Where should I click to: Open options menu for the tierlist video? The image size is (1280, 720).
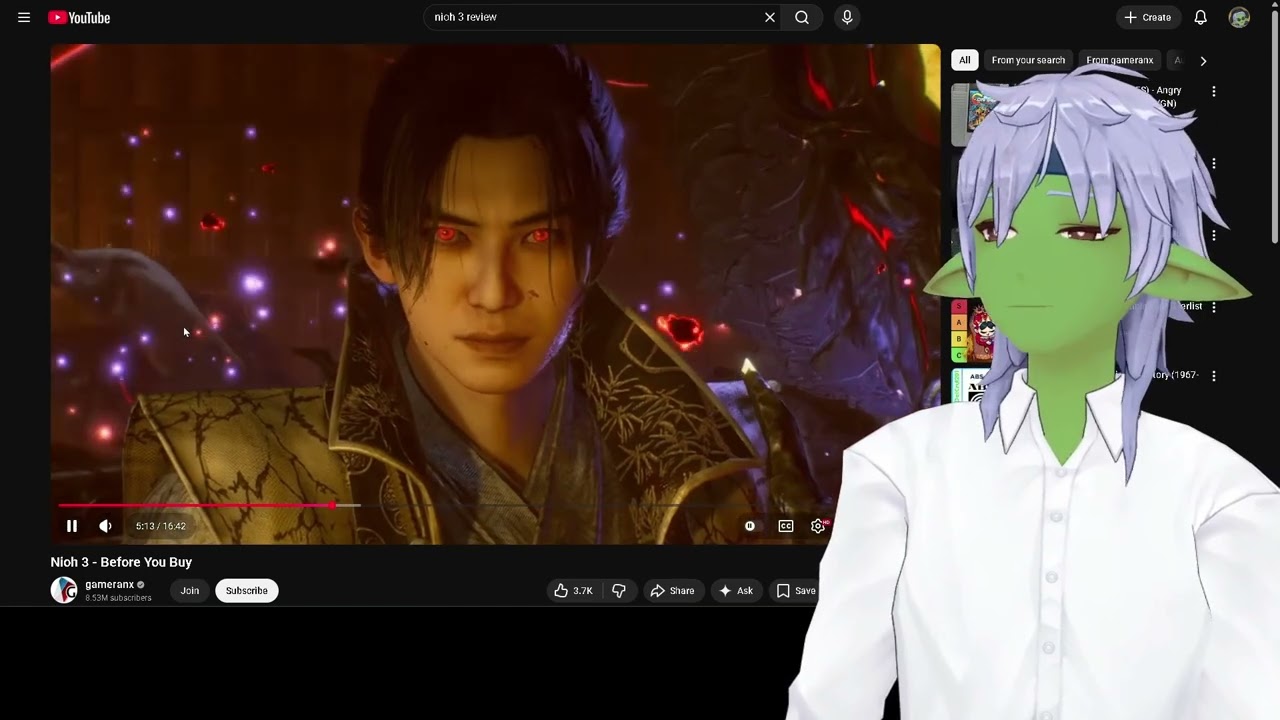tap(1214, 308)
